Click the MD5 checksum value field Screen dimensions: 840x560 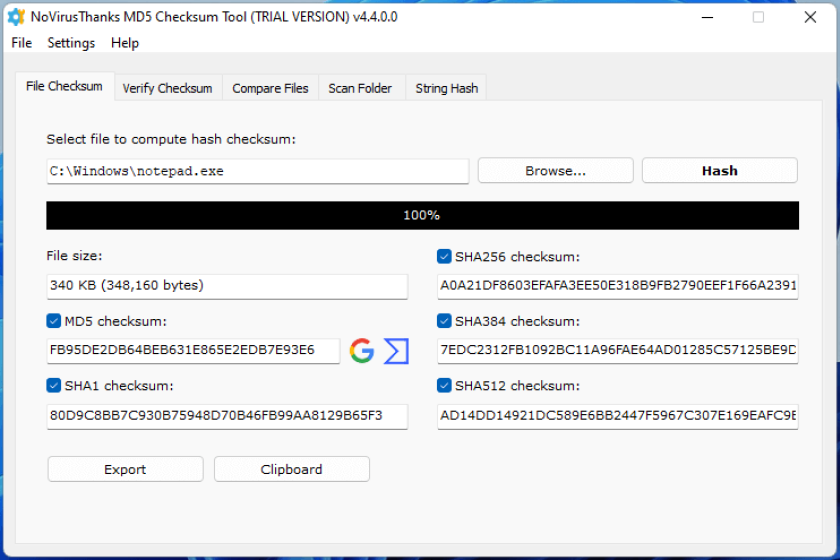click(193, 351)
